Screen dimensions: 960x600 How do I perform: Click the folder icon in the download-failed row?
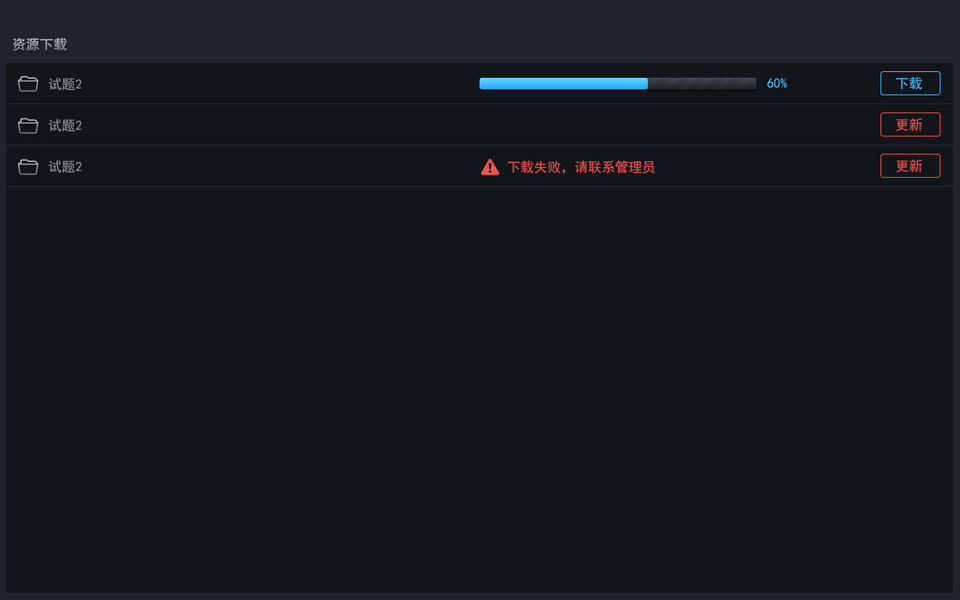28,167
